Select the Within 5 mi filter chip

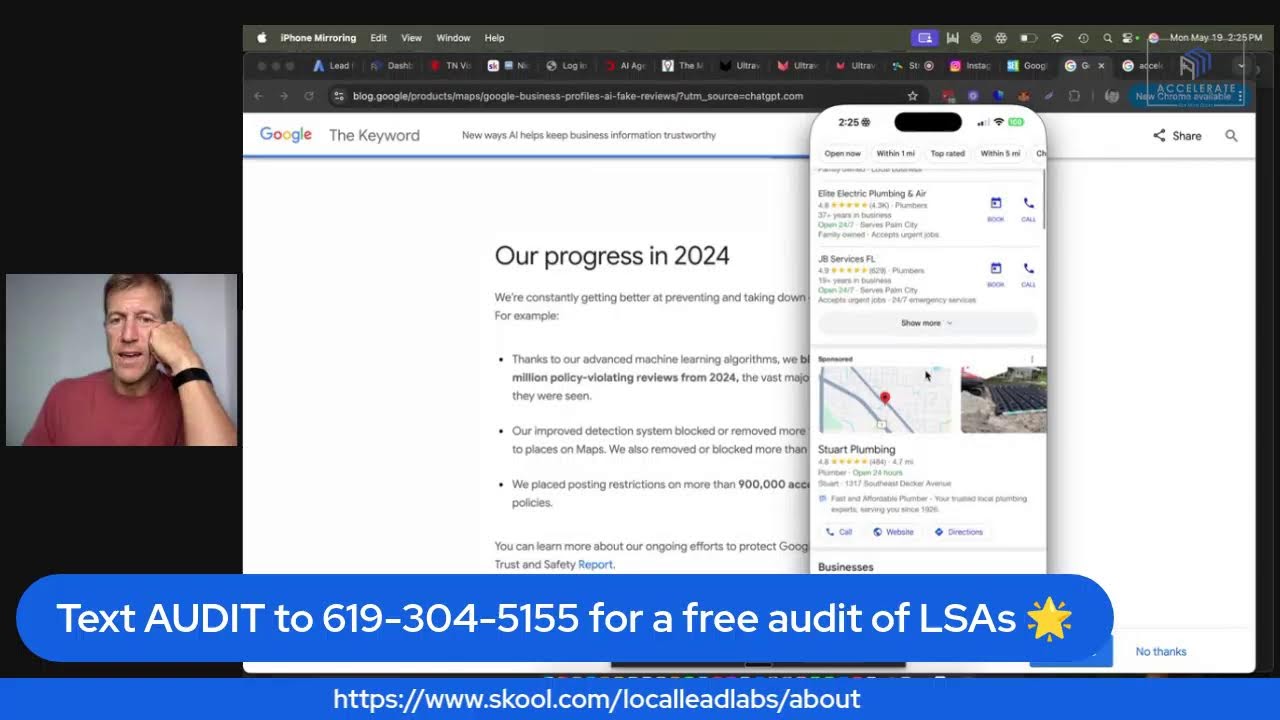click(1000, 153)
